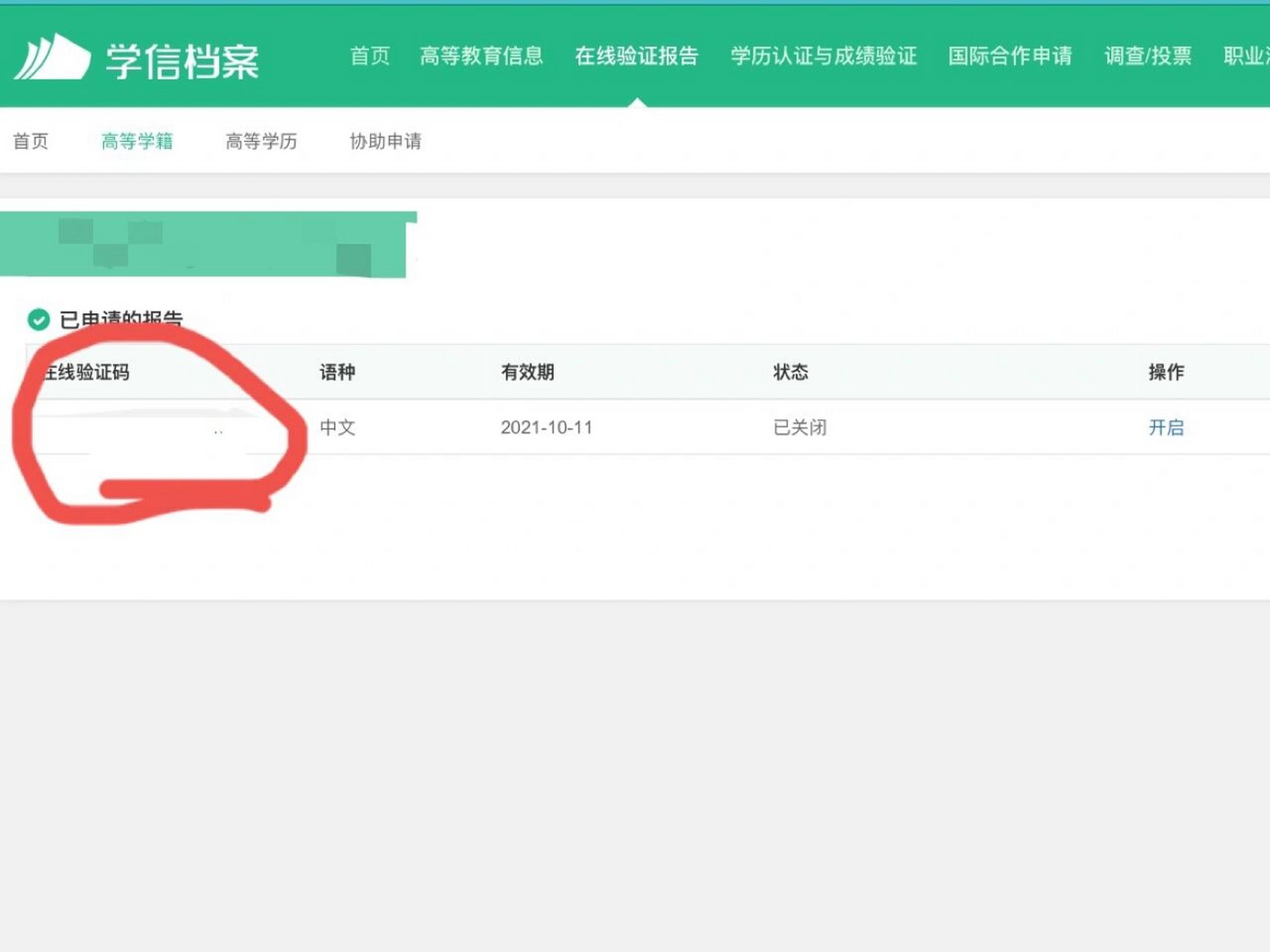The height and width of the screenshot is (952, 1270).
Task: Go to 学历认证与成绩验证
Action: (824, 56)
